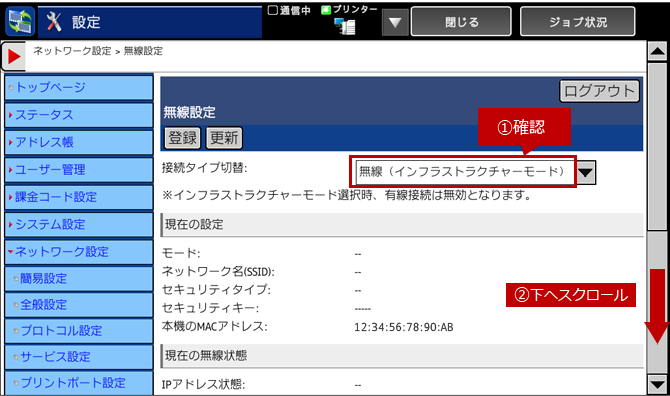Click the 無線（インフラストラクチャーモード） select field
The width and height of the screenshot is (670, 396).
click(465, 172)
